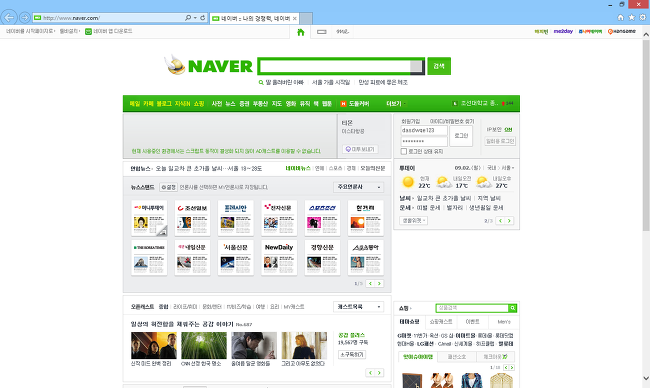Click the 로그인 login button
Viewport: 650px width, 388px height.
click(x=461, y=136)
